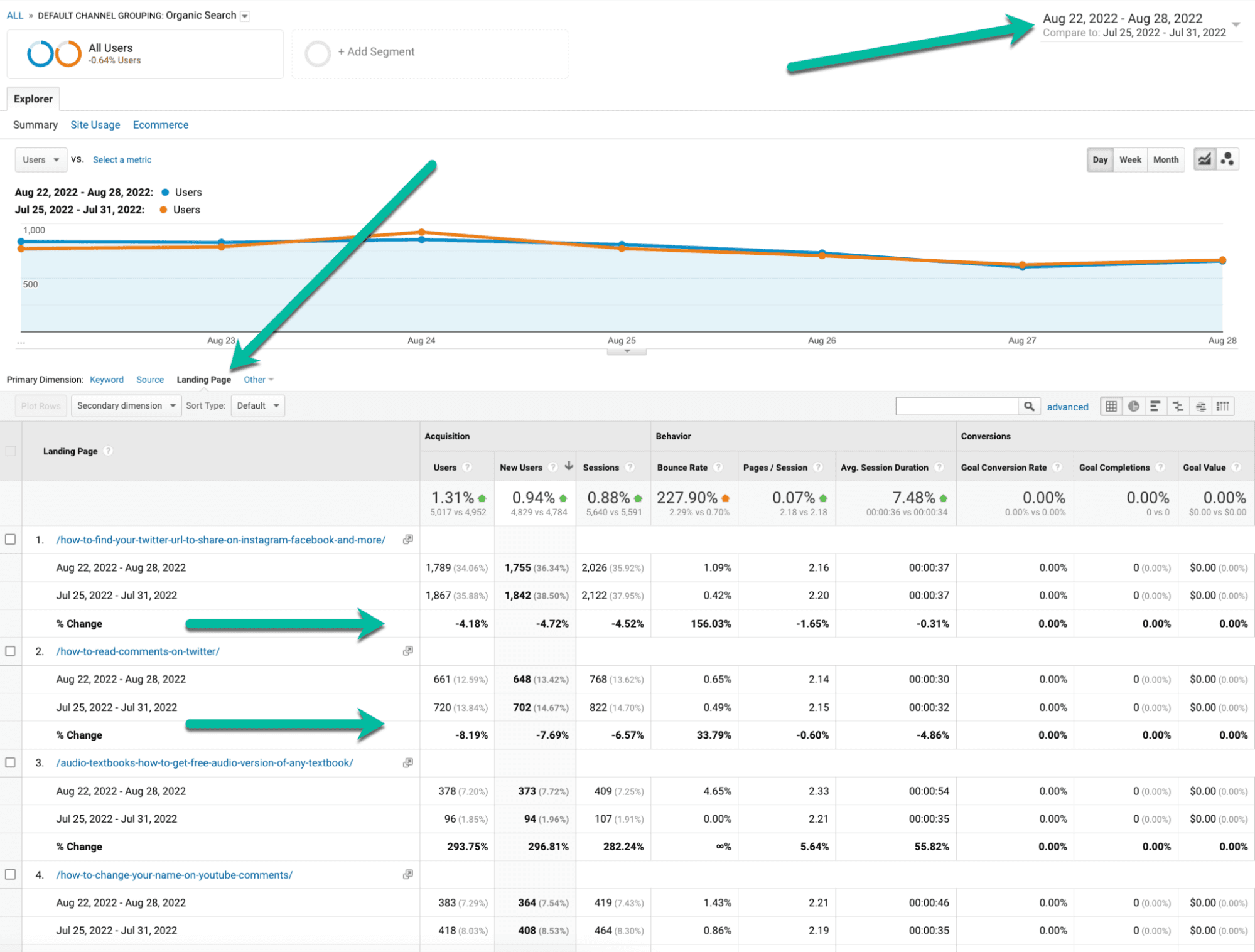Select the line chart type icon
Viewport: 1255px width, 952px height.
(x=1204, y=159)
